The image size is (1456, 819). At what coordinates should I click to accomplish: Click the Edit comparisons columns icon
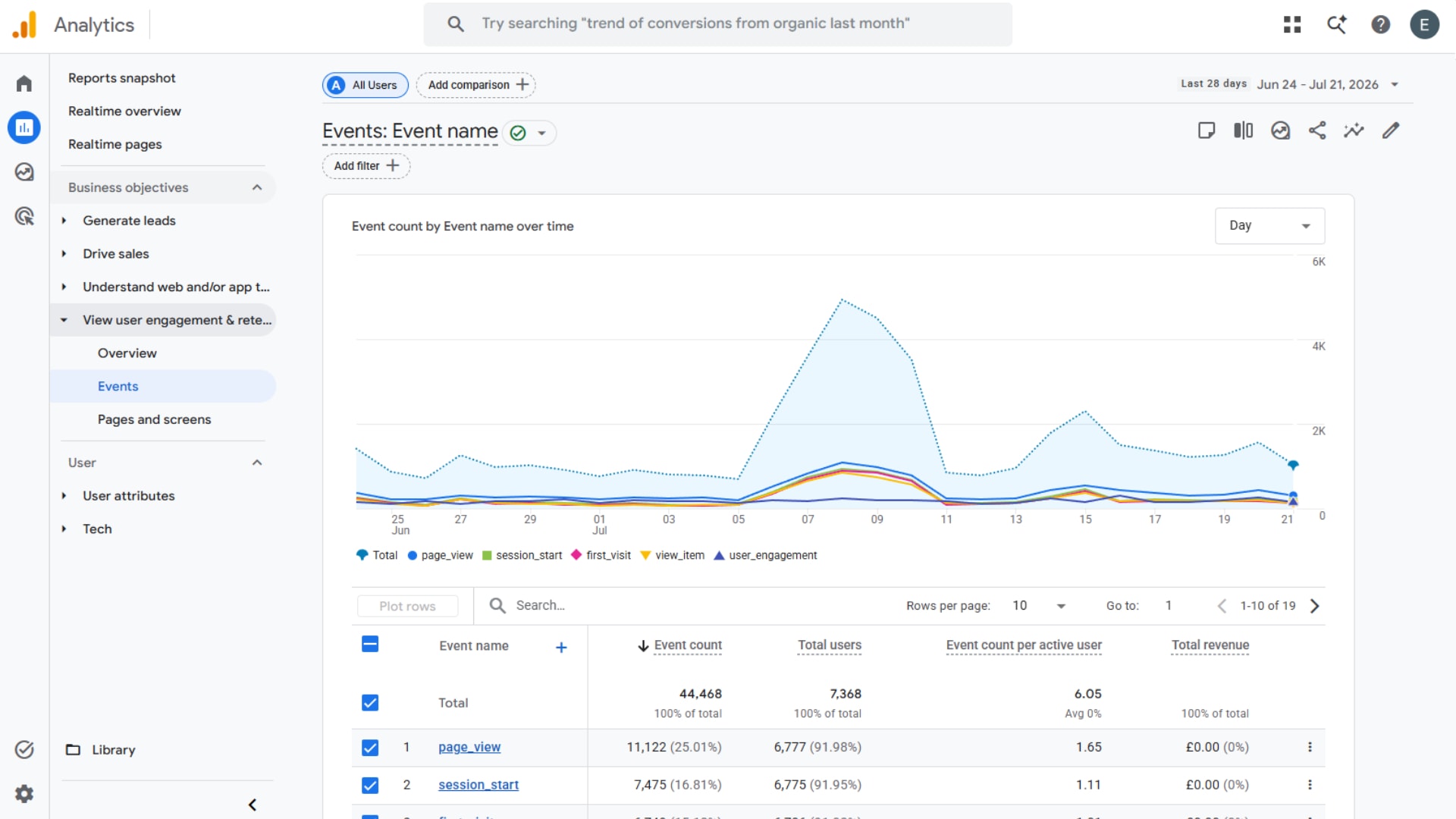[1244, 130]
